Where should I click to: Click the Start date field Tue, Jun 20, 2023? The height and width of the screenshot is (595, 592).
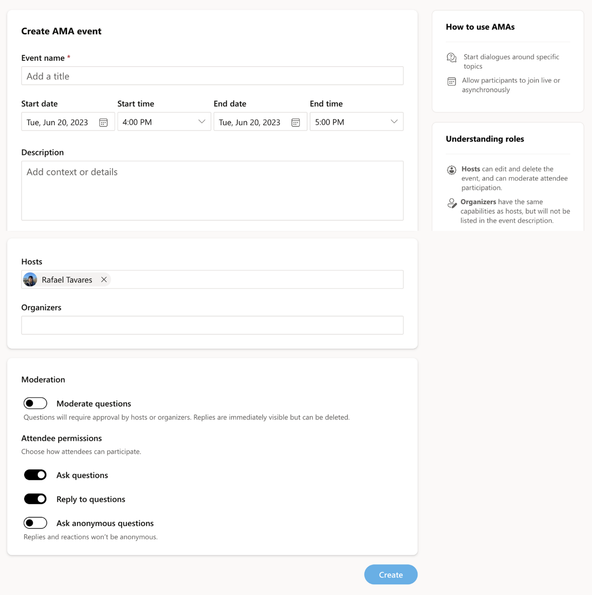coord(68,122)
